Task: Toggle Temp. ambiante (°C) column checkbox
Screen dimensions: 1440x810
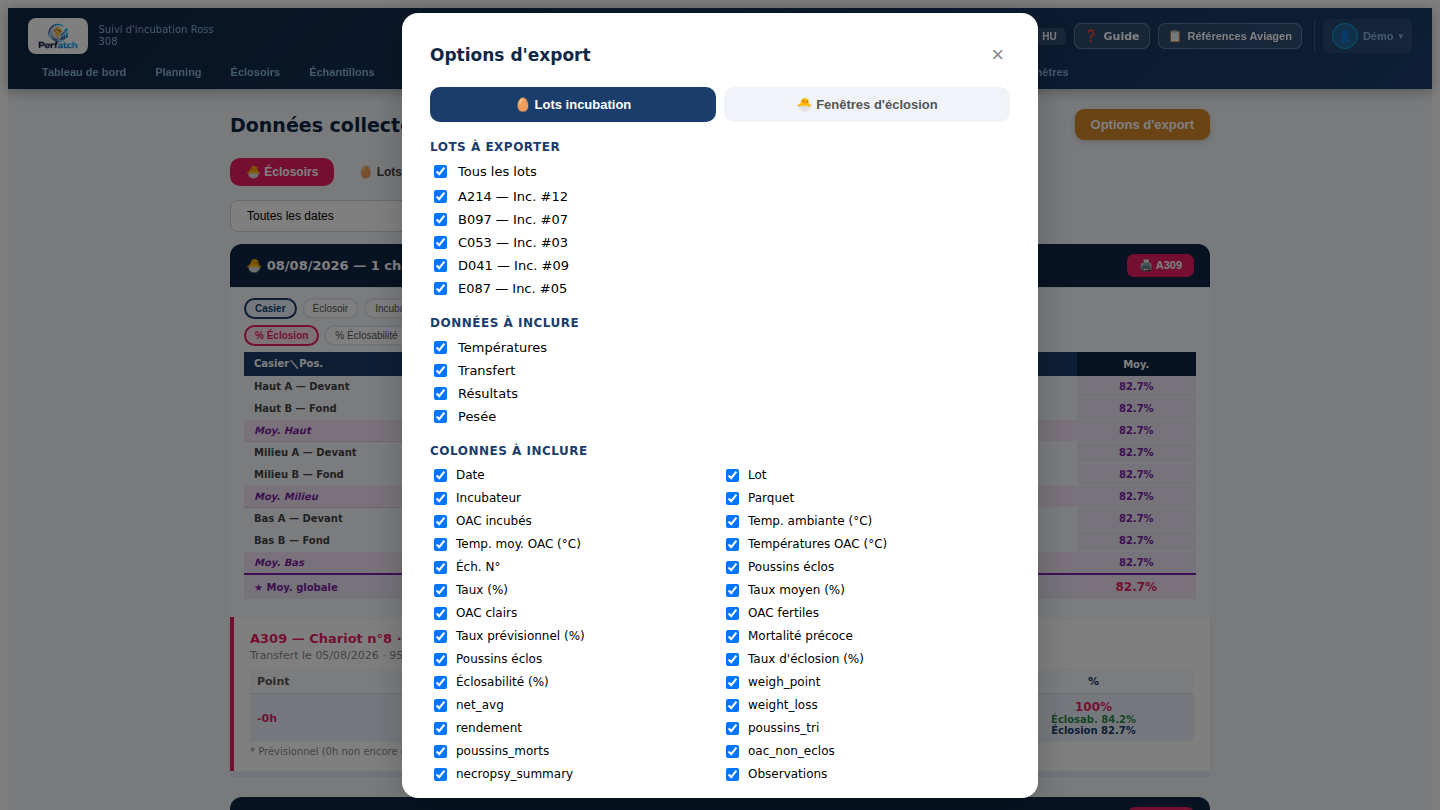Action: coord(732,521)
